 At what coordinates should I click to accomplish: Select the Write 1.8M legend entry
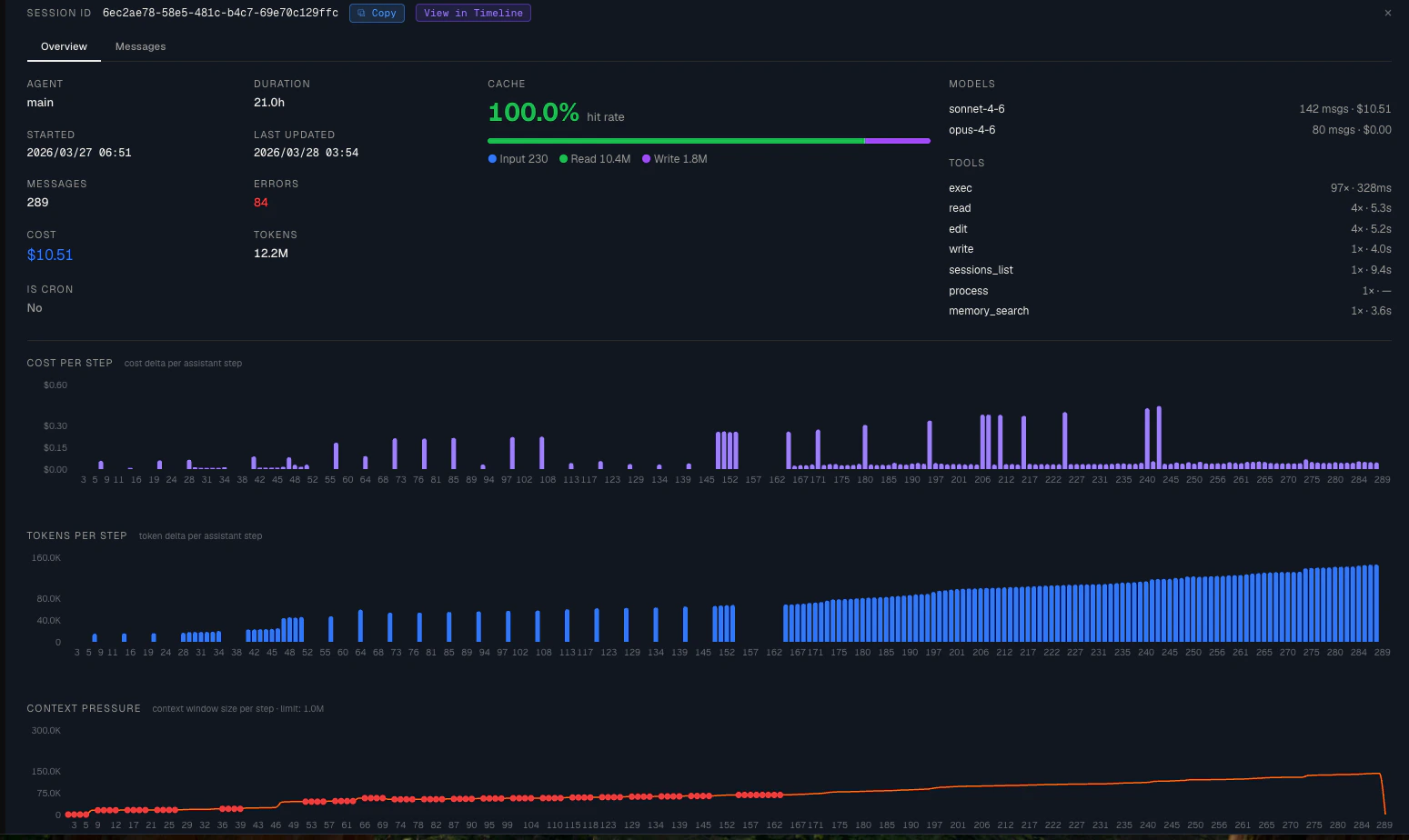(x=674, y=159)
